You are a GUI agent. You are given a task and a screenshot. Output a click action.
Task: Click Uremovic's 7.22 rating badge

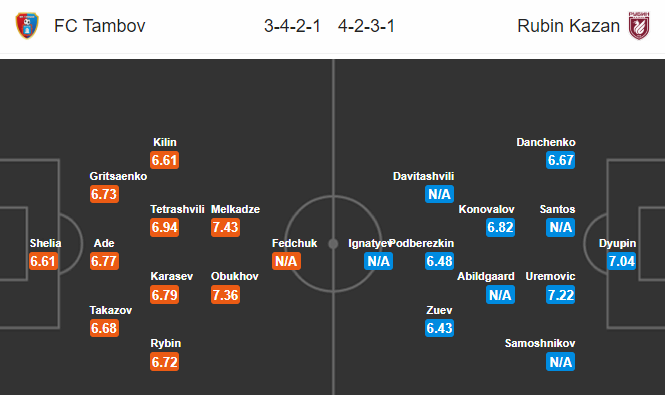click(561, 295)
